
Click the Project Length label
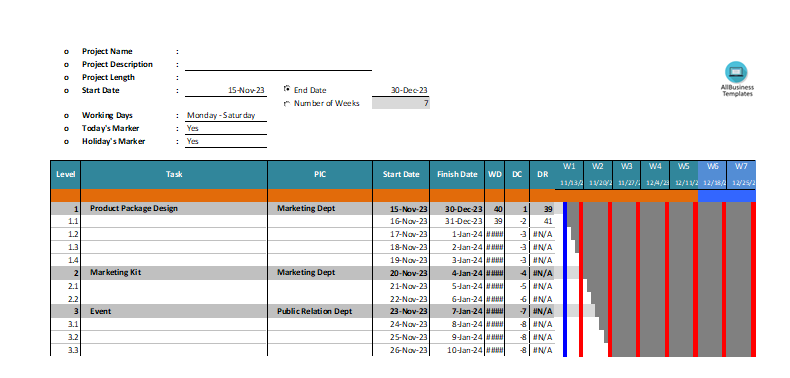coord(108,78)
